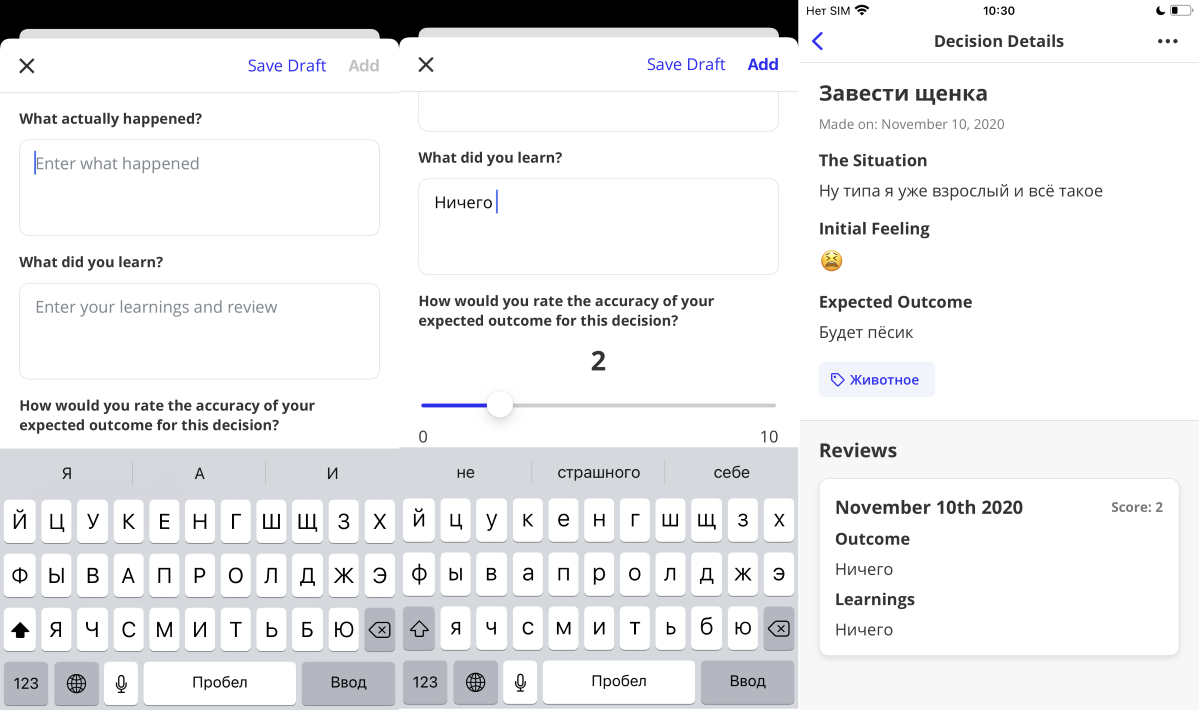1200x710 pixels.
Task: Focus the 'Enter what happened' text field
Action: pos(199,188)
